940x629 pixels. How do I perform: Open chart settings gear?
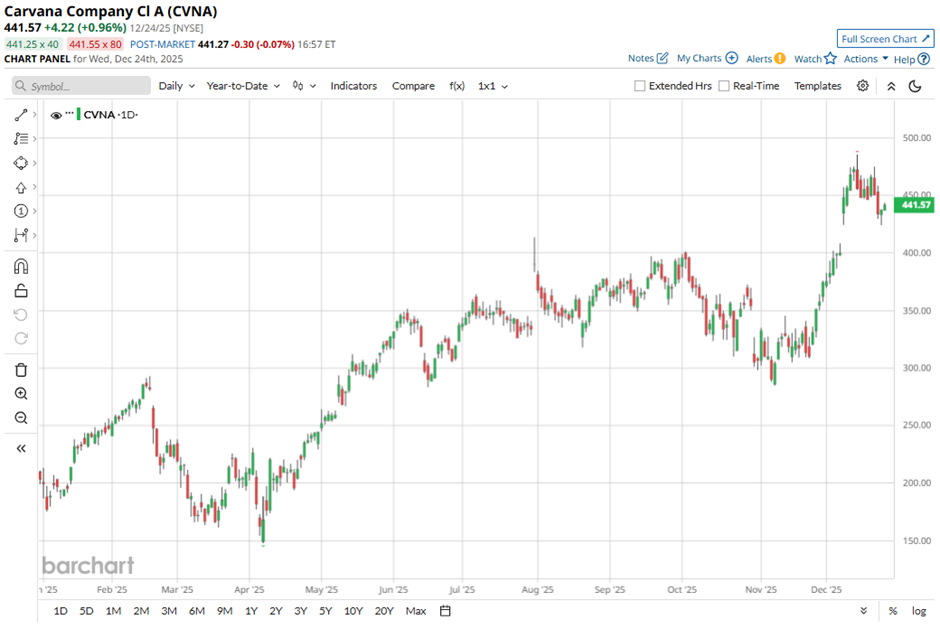863,86
